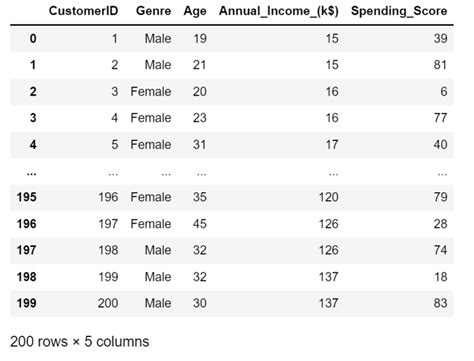Select the Spending_Score value 6
The image size is (474, 361).
[444, 92]
